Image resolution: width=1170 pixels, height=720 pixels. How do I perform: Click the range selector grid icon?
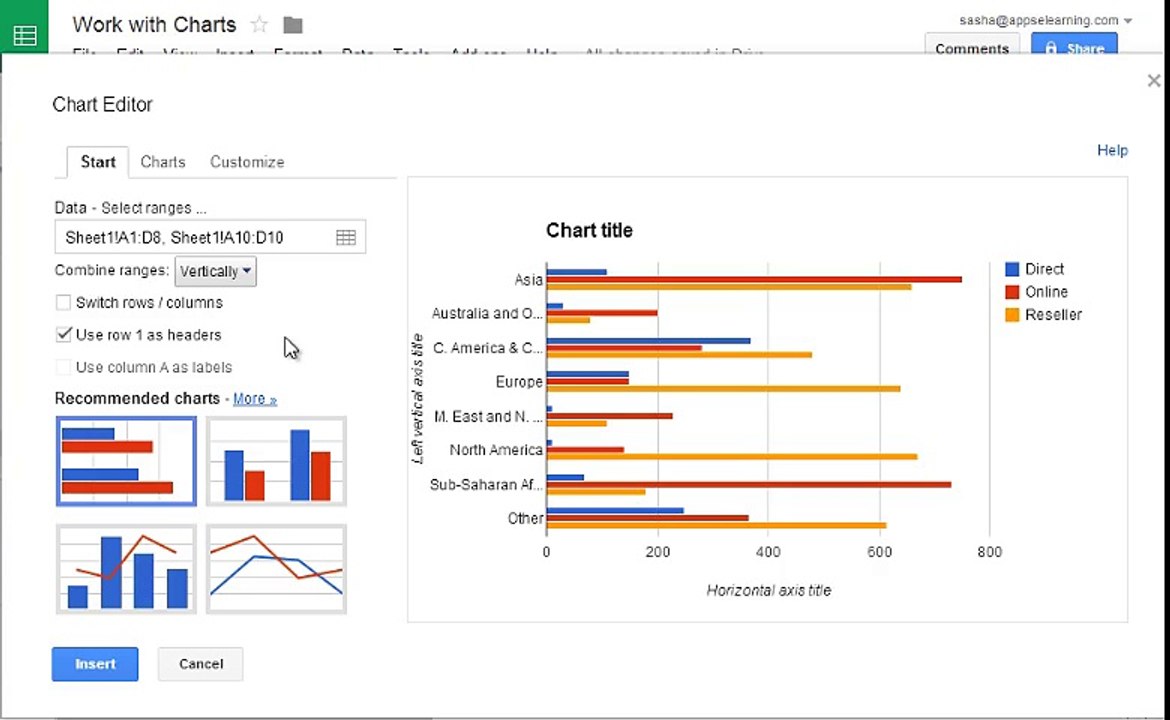tap(345, 237)
